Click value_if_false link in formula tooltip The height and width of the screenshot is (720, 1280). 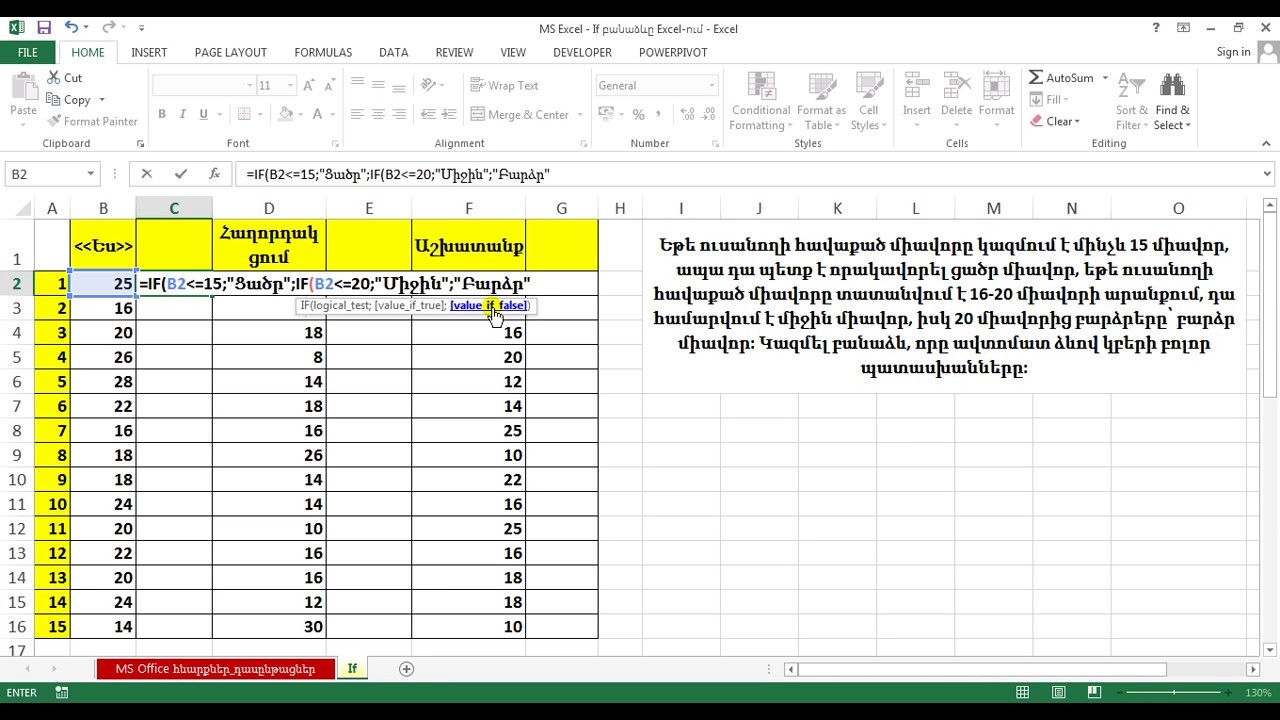pos(489,306)
